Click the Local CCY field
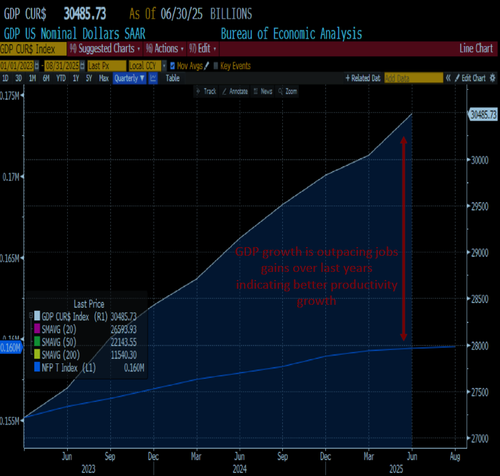The height and width of the screenshot is (476, 500). pyautogui.click(x=145, y=66)
